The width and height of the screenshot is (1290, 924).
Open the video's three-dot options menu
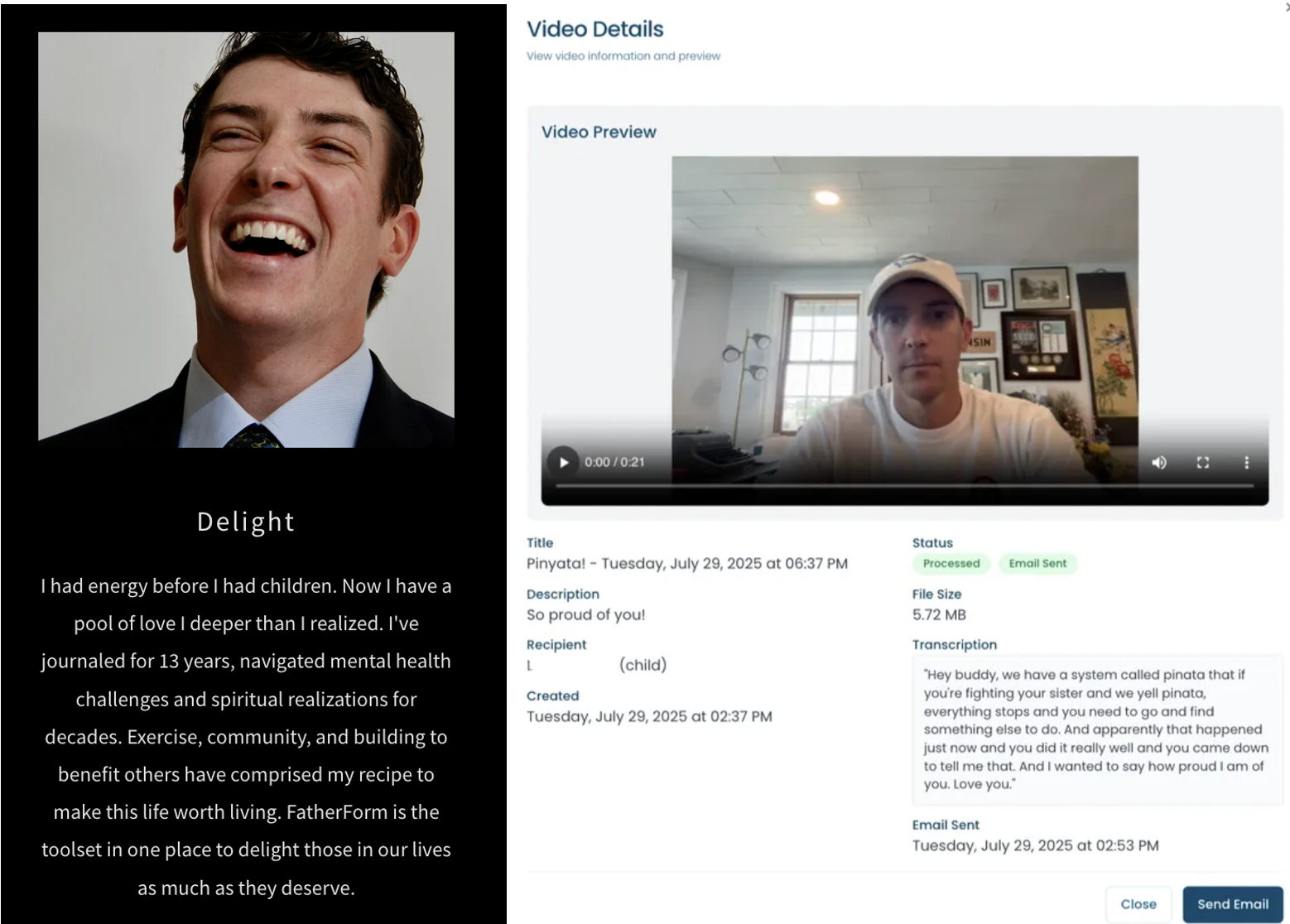pyautogui.click(x=1246, y=462)
